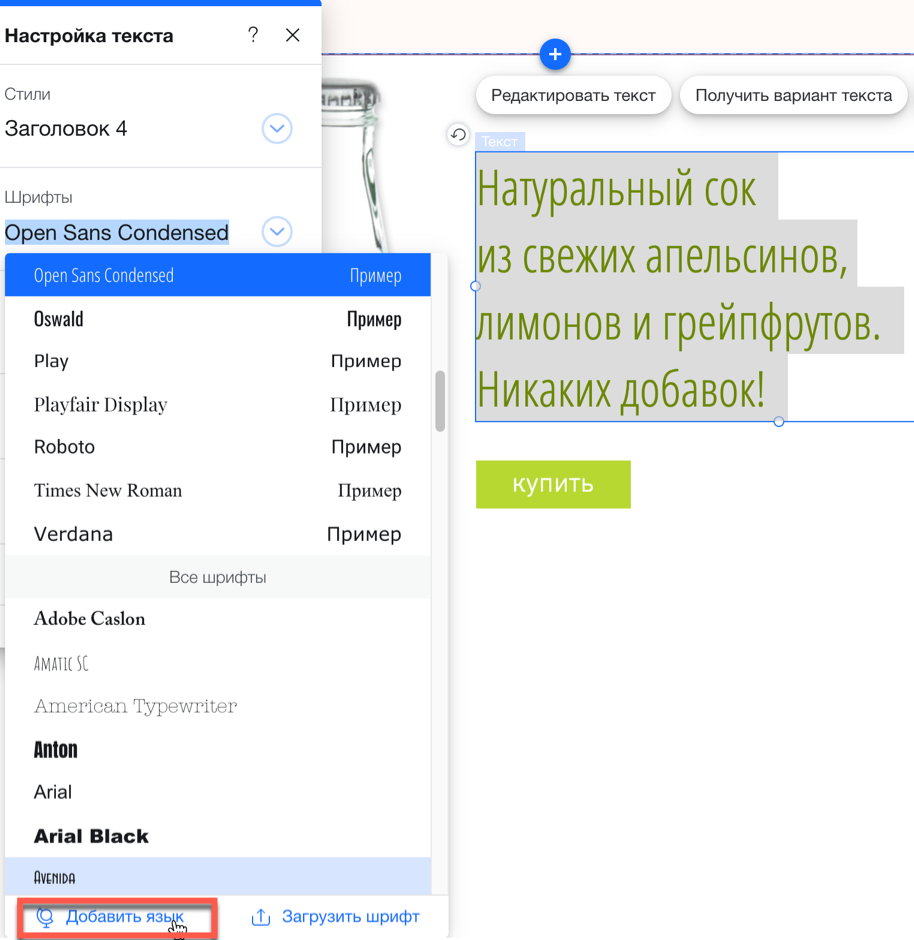Image resolution: width=914 pixels, height=940 pixels.
Task: Click the Редактировать текст button
Action: pos(573,95)
